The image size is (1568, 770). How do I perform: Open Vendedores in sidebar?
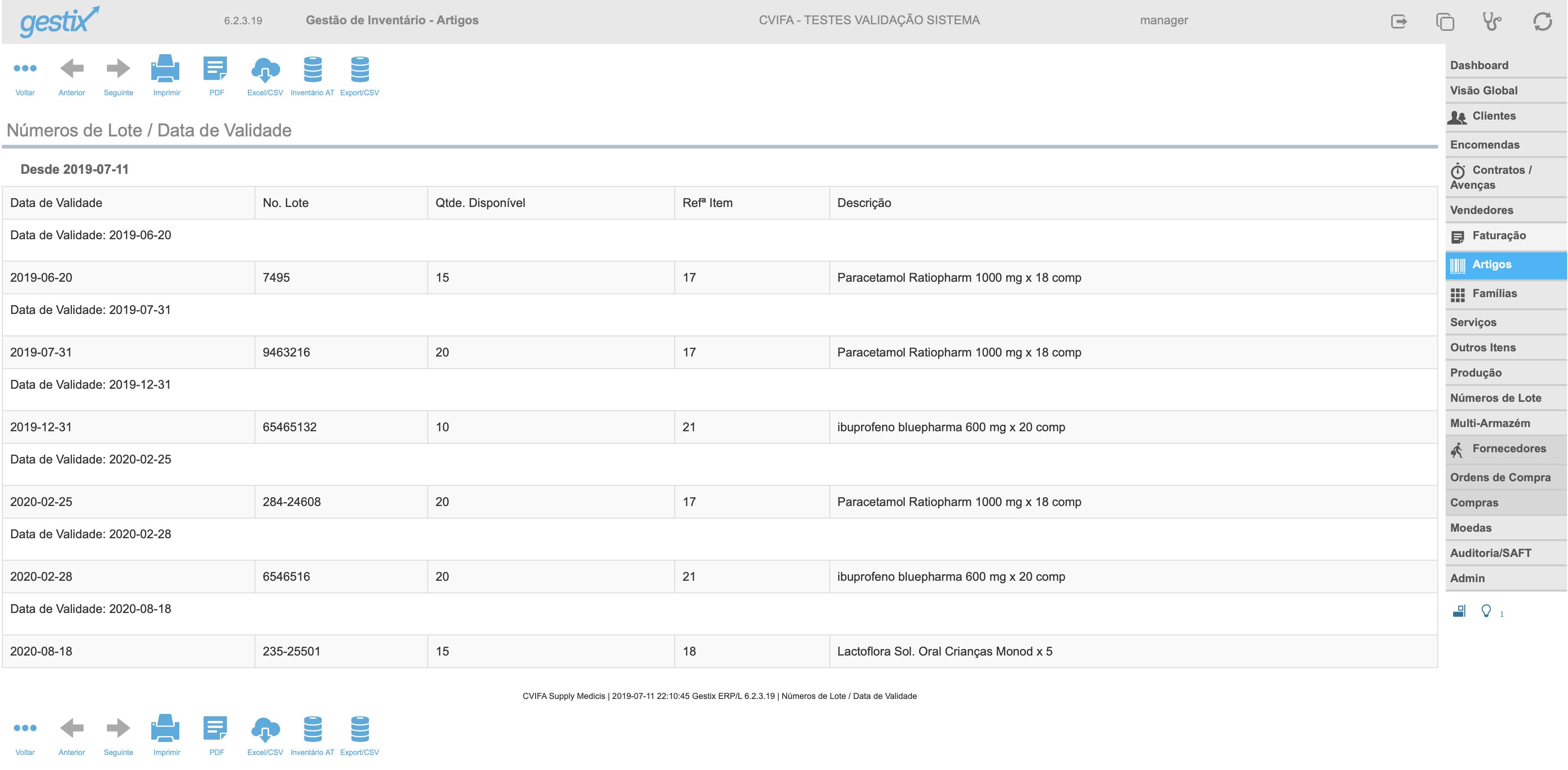1506,210
